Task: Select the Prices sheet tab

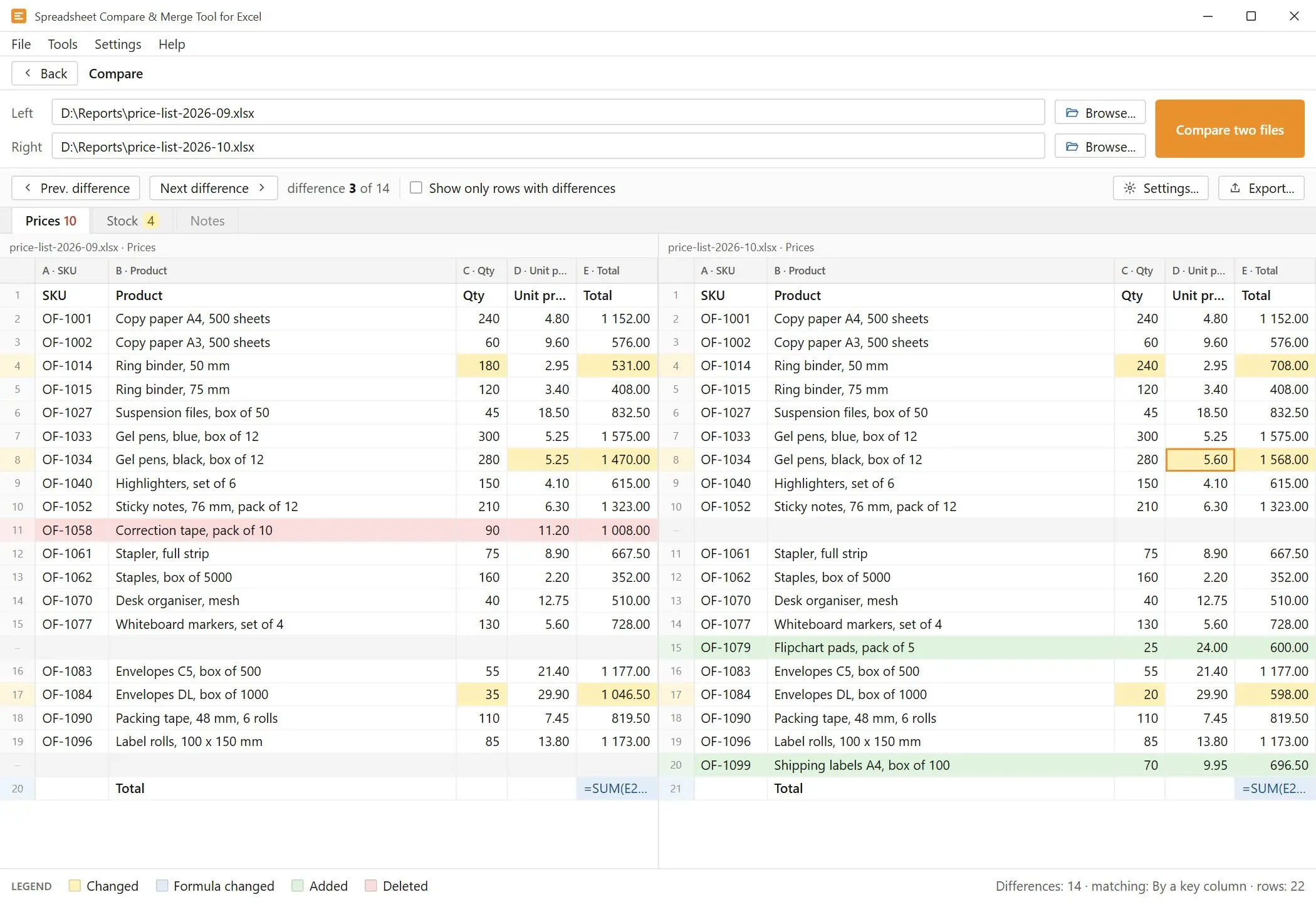Action: pos(51,220)
